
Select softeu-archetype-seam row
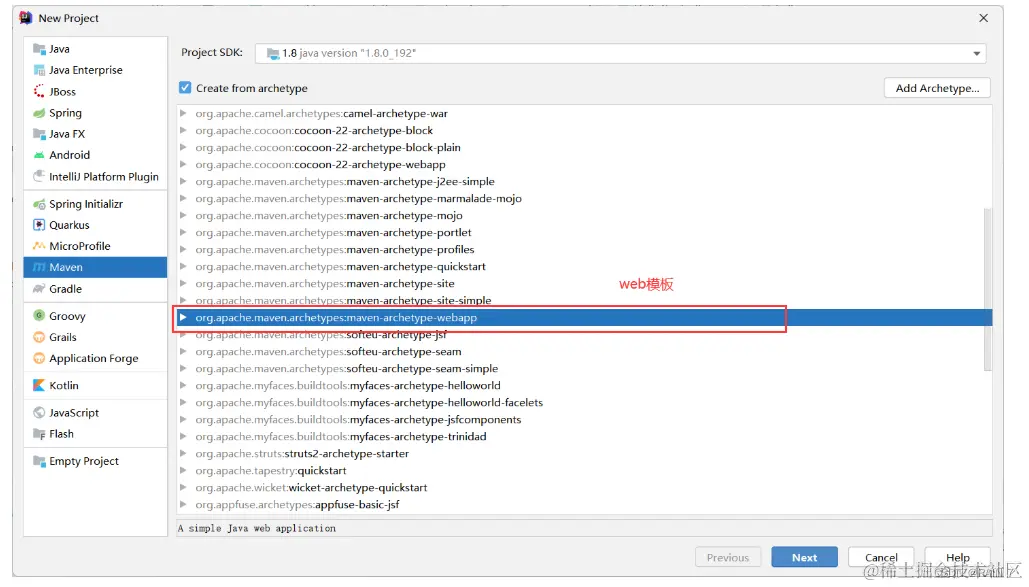click(584, 352)
